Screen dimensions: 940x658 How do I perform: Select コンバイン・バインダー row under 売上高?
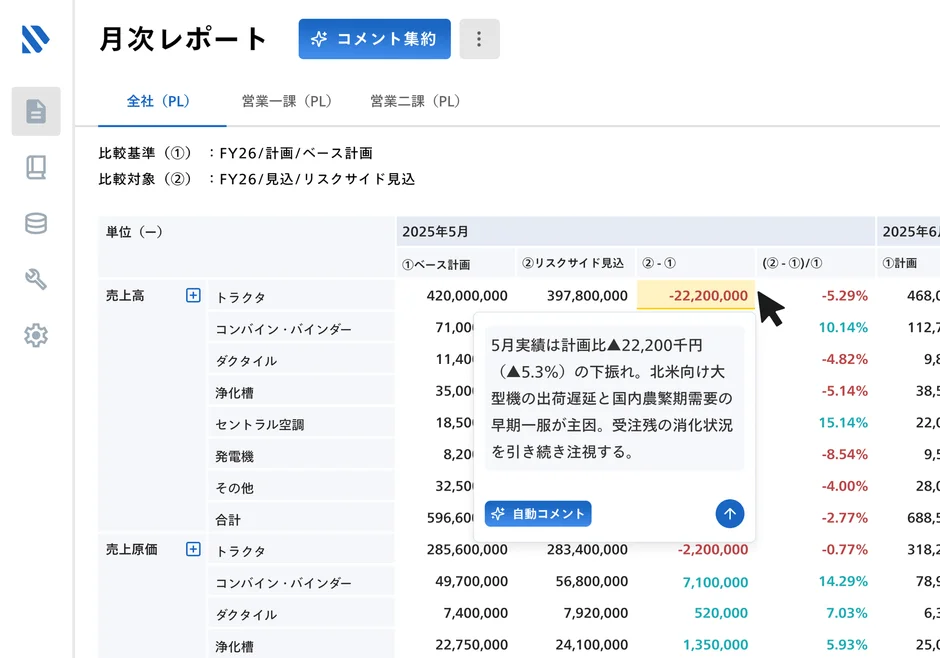tap(301, 328)
